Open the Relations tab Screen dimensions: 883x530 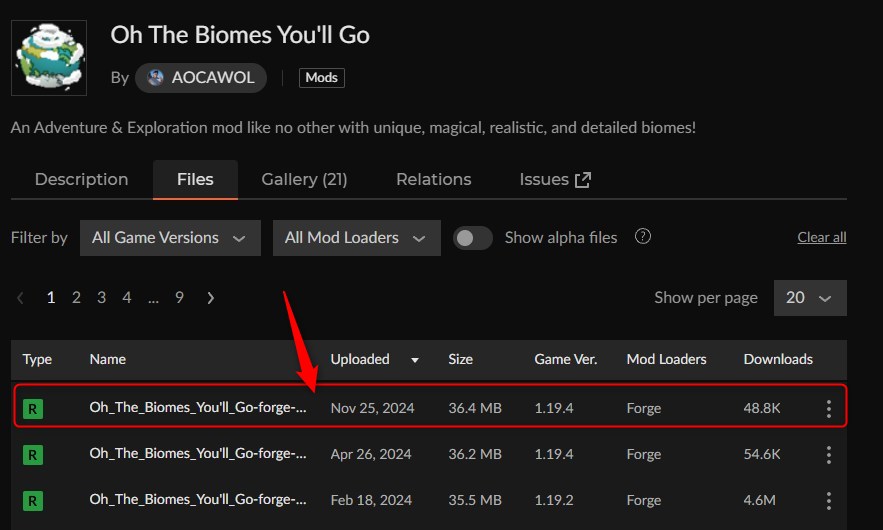click(433, 180)
